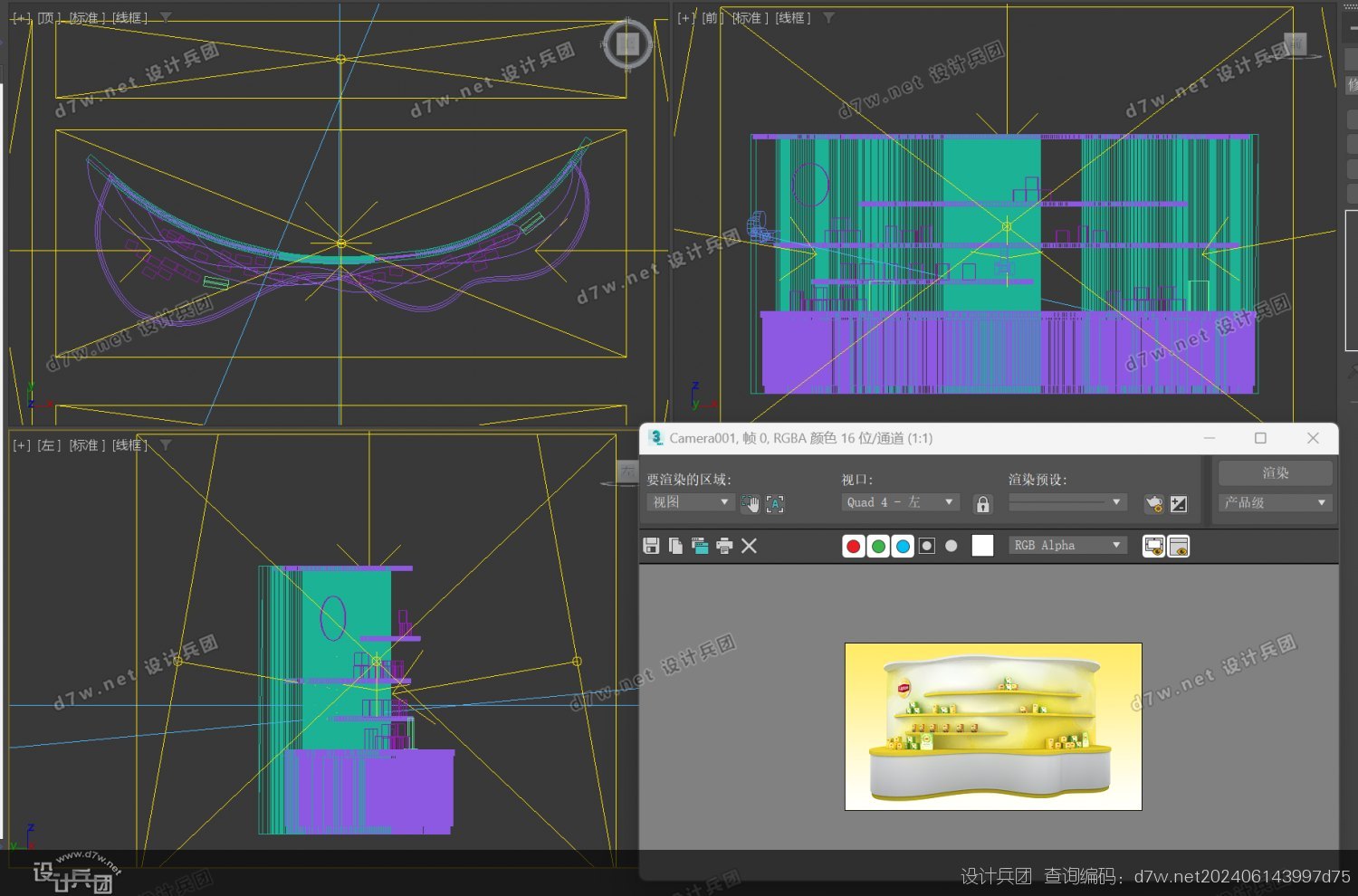1358x896 pixels.
Task: Click the 渲染 render button
Action: [x=1275, y=473]
